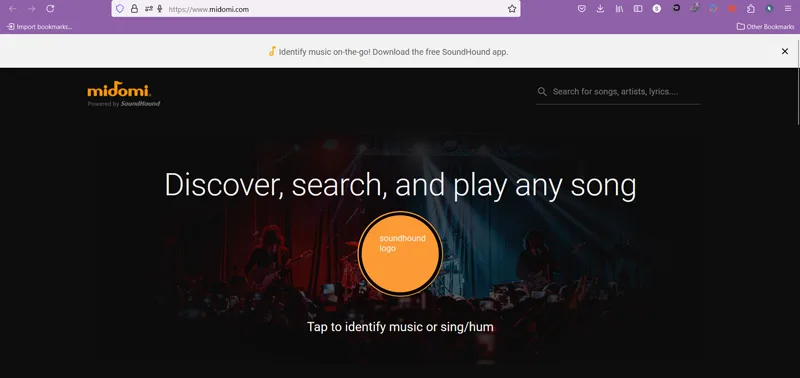Save page to Pocket
Image resolution: width=800 pixels, height=378 pixels.
coord(581,9)
